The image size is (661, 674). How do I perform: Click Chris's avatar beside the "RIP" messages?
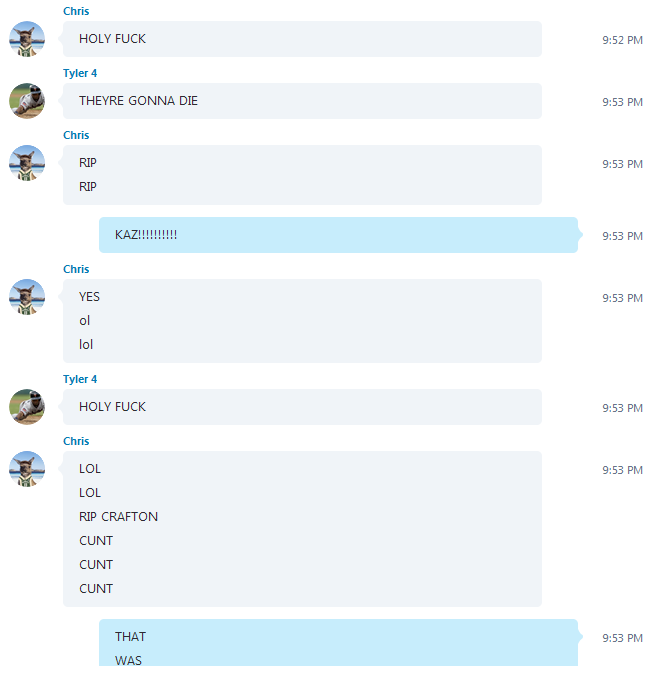pos(27,163)
